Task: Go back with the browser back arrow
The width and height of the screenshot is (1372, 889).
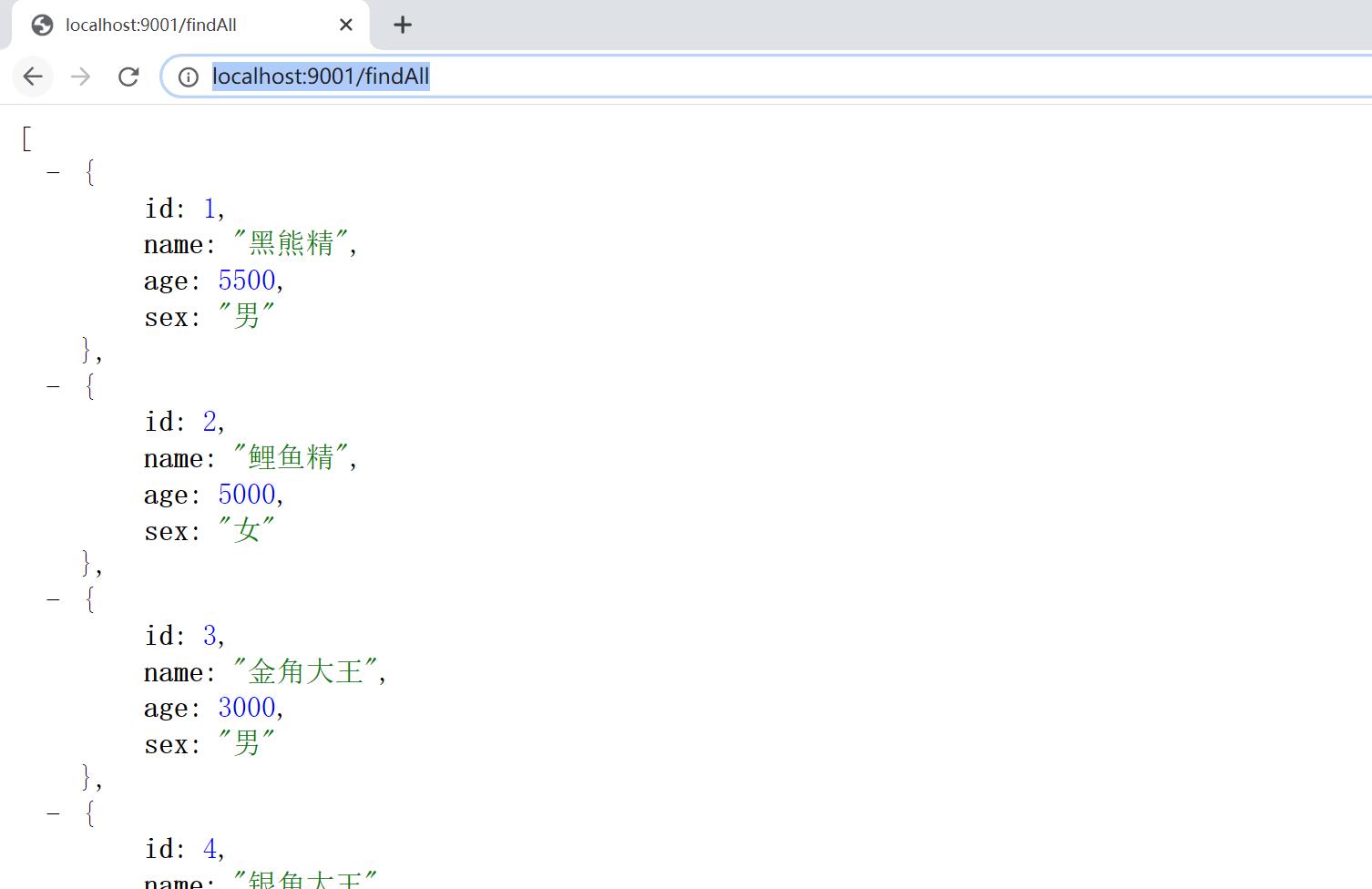Action: point(33,77)
